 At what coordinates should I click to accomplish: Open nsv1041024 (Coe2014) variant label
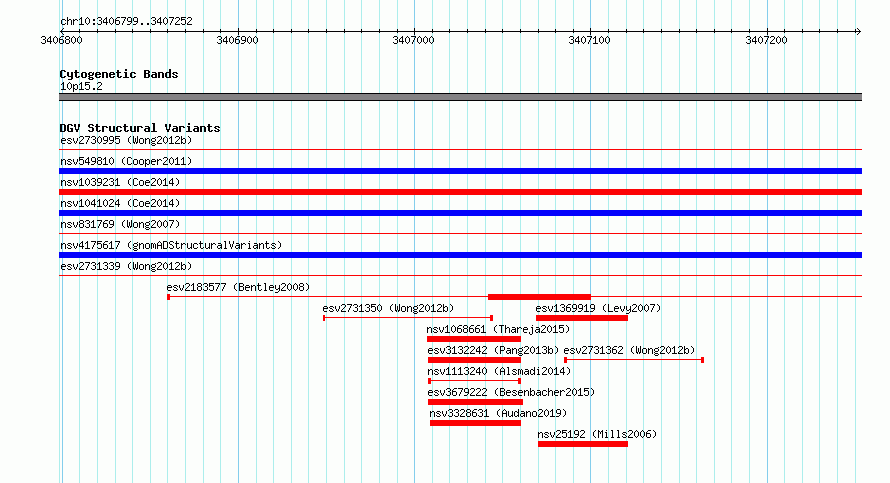120,203
